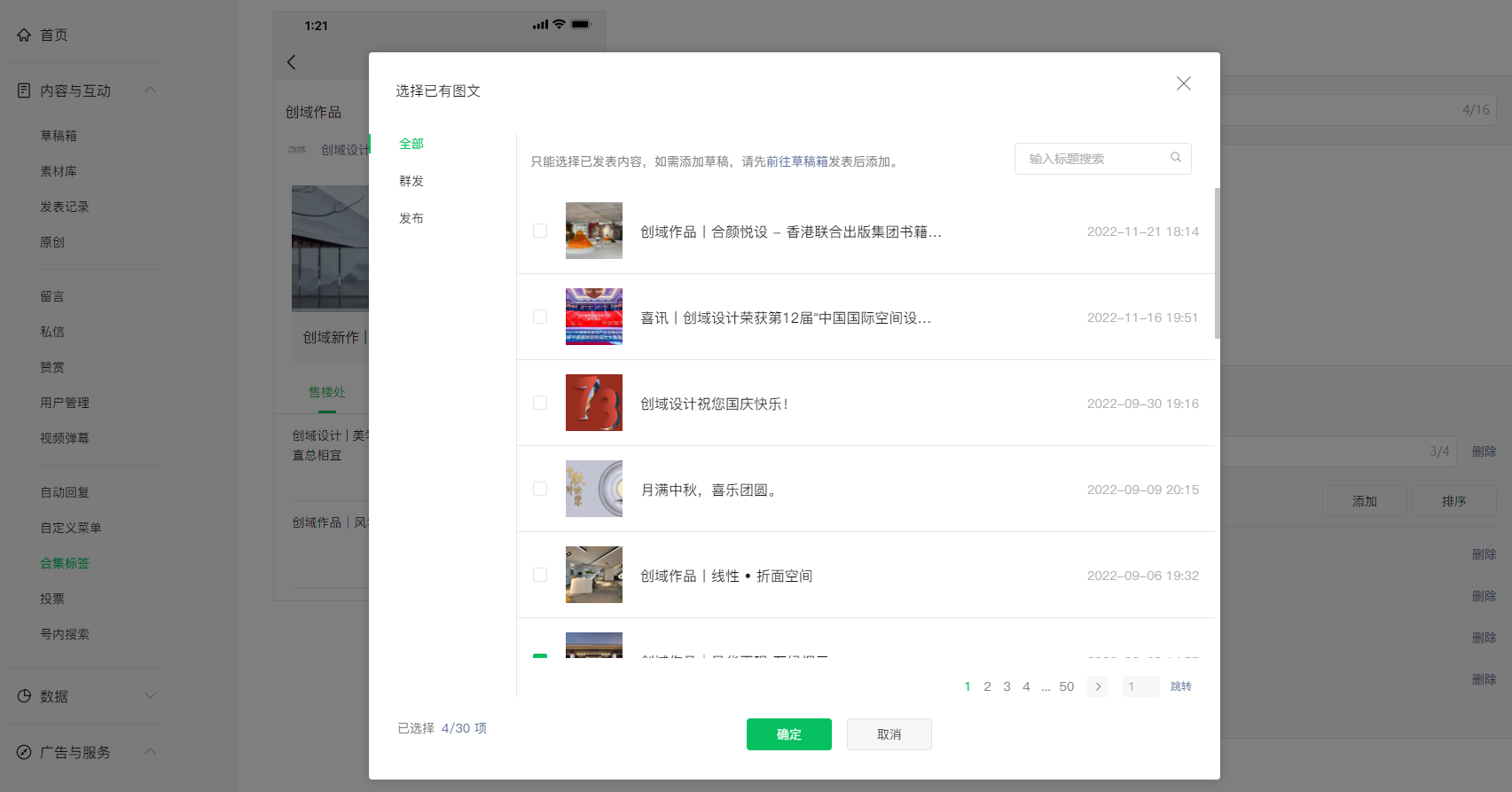Follow the 前往草稿箱 link
Screen dimensions: 1512x792
click(x=797, y=161)
